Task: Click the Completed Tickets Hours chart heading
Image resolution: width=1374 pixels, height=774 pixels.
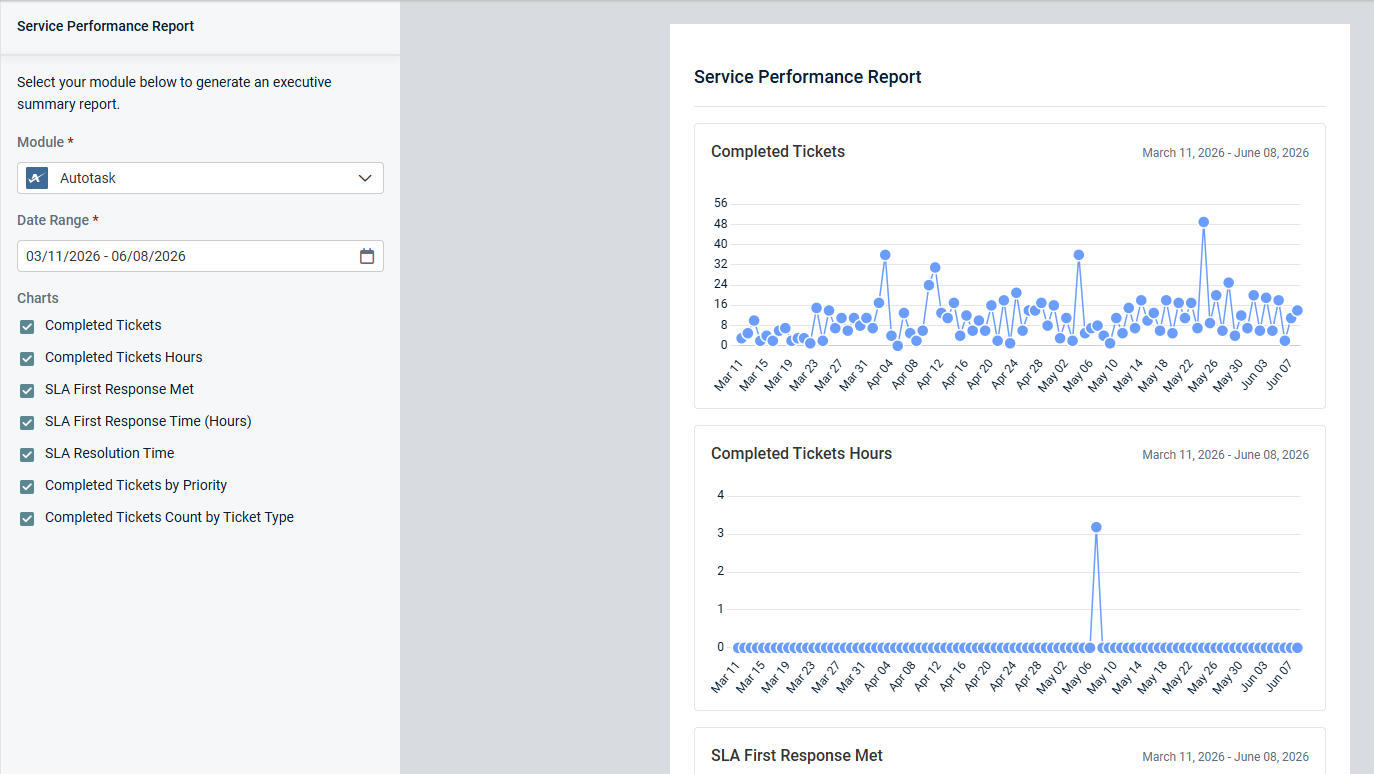Action: [801, 454]
